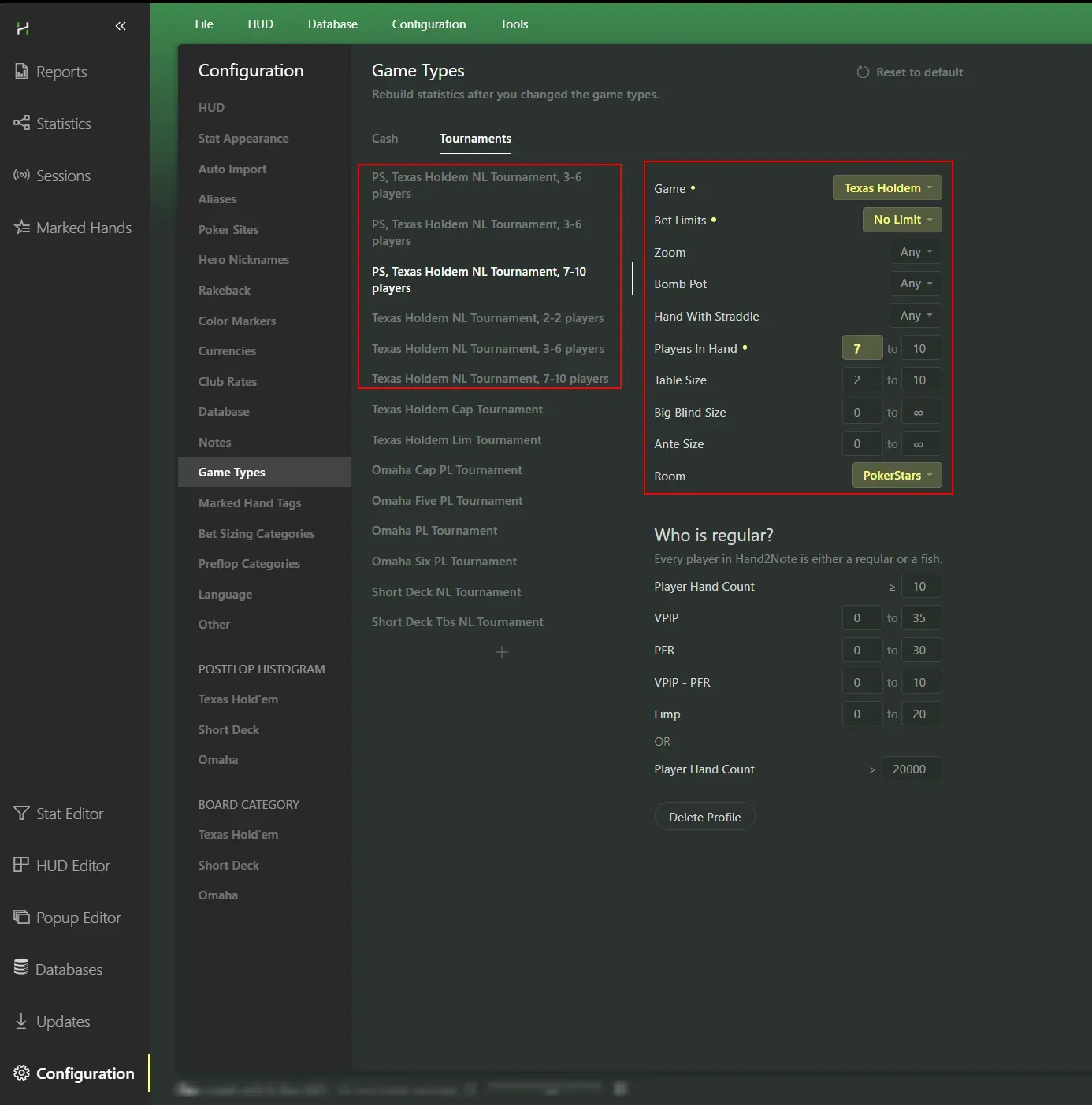The image size is (1092, 1105).
Task: Select Omaha PL Tournament in the list
Action: (434, 531)
